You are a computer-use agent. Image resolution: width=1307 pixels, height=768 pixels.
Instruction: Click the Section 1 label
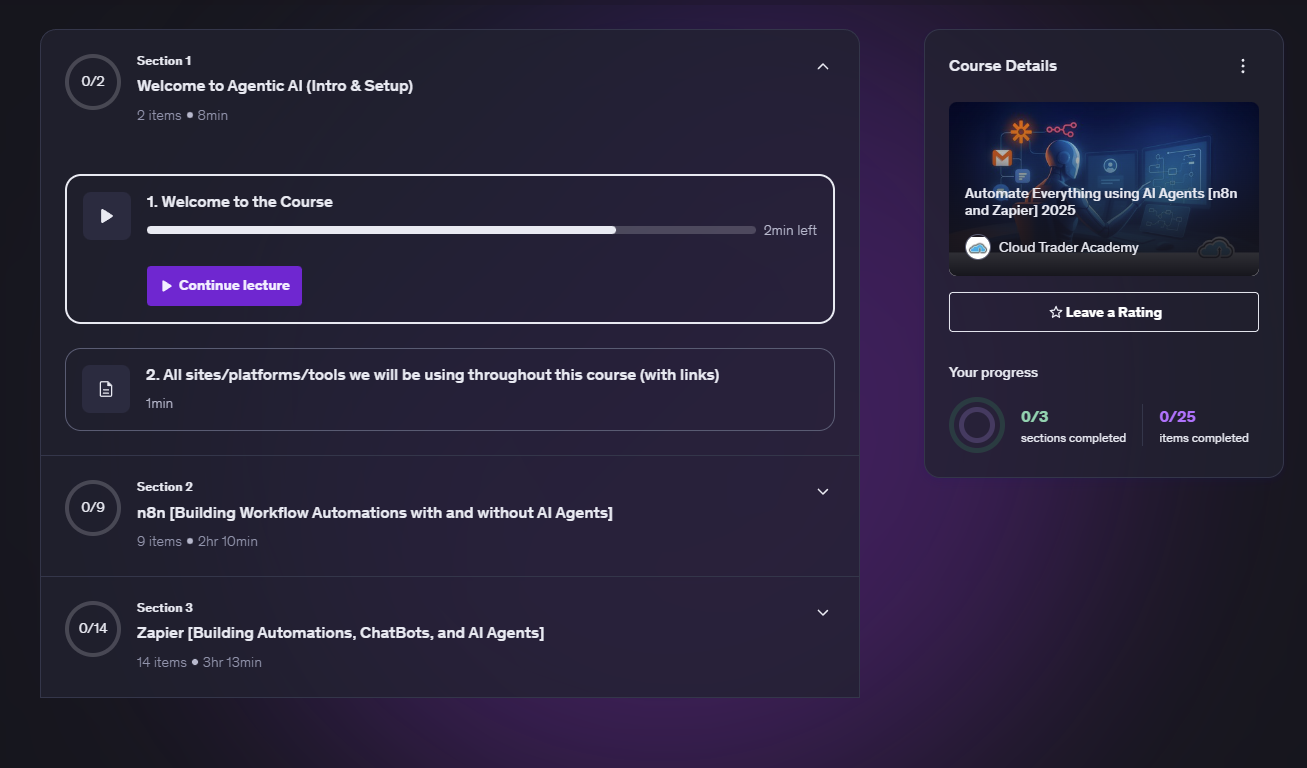point(164,61)
